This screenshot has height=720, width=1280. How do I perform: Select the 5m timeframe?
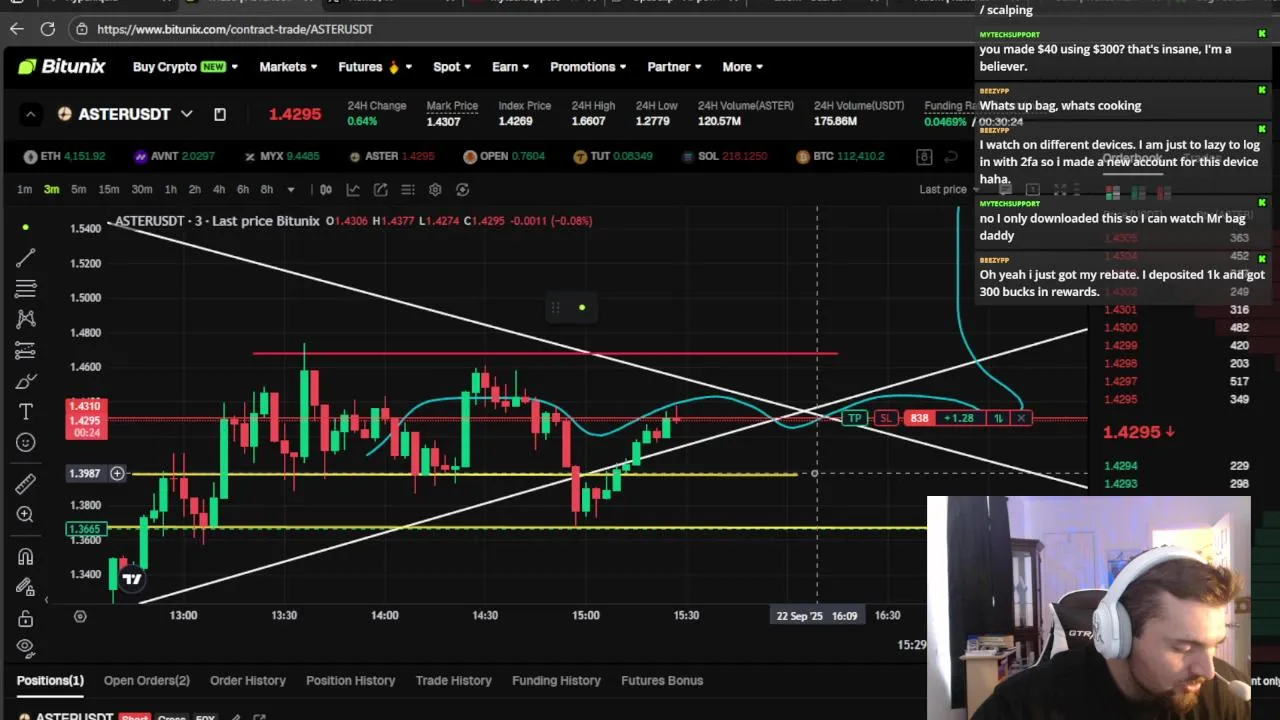click(78, 189)
